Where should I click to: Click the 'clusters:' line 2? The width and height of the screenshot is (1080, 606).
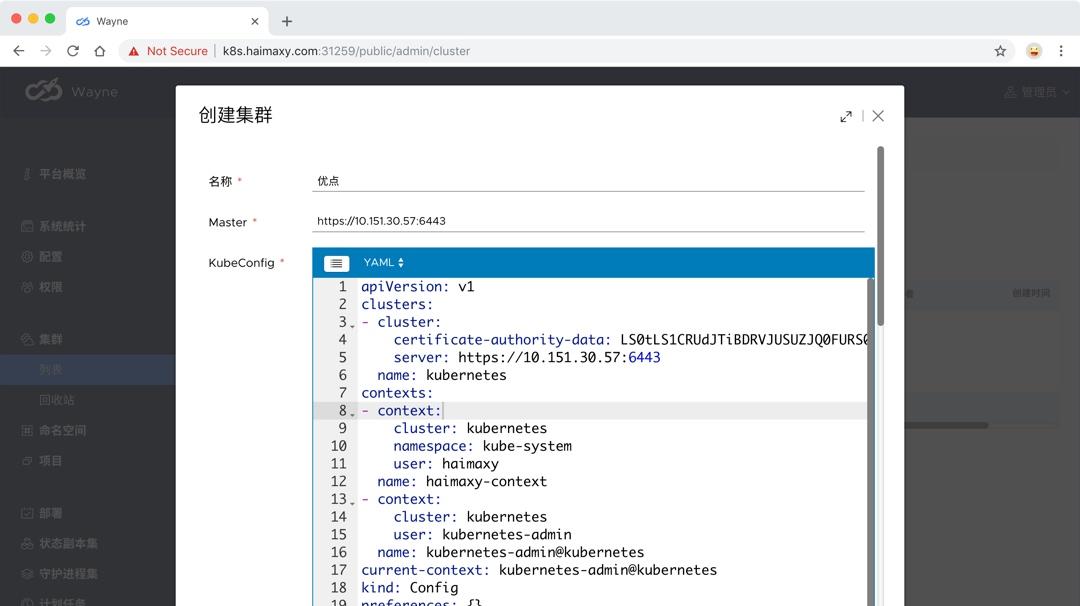(397, 304)
